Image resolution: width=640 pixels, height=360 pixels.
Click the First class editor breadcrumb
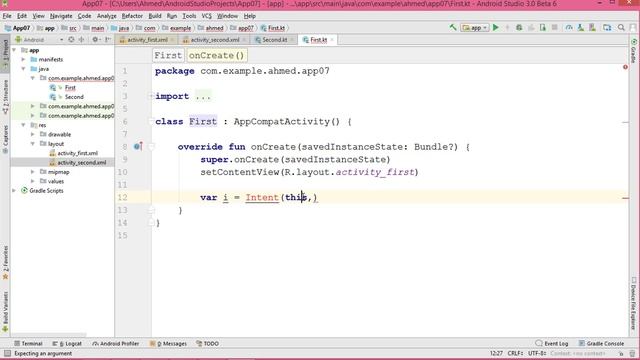point(168,56)
